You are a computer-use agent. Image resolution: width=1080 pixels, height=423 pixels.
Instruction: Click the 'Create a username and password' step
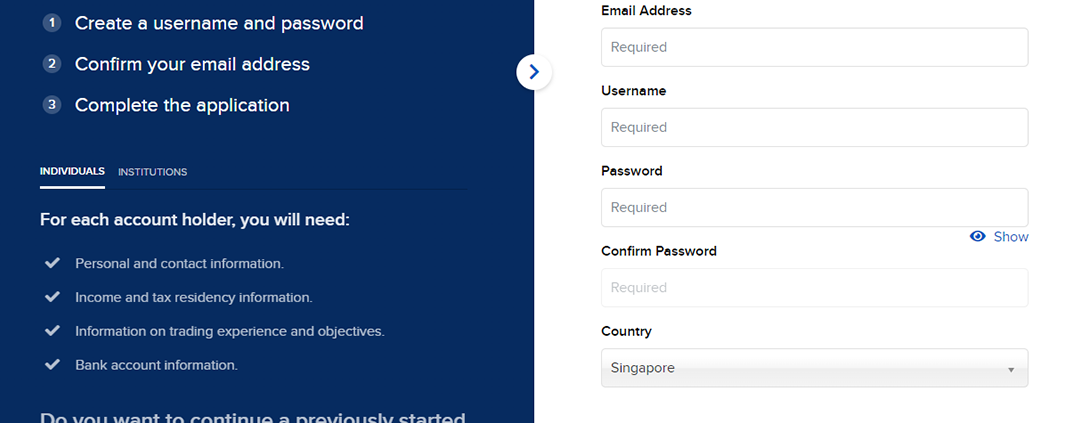tap(219, 23)
